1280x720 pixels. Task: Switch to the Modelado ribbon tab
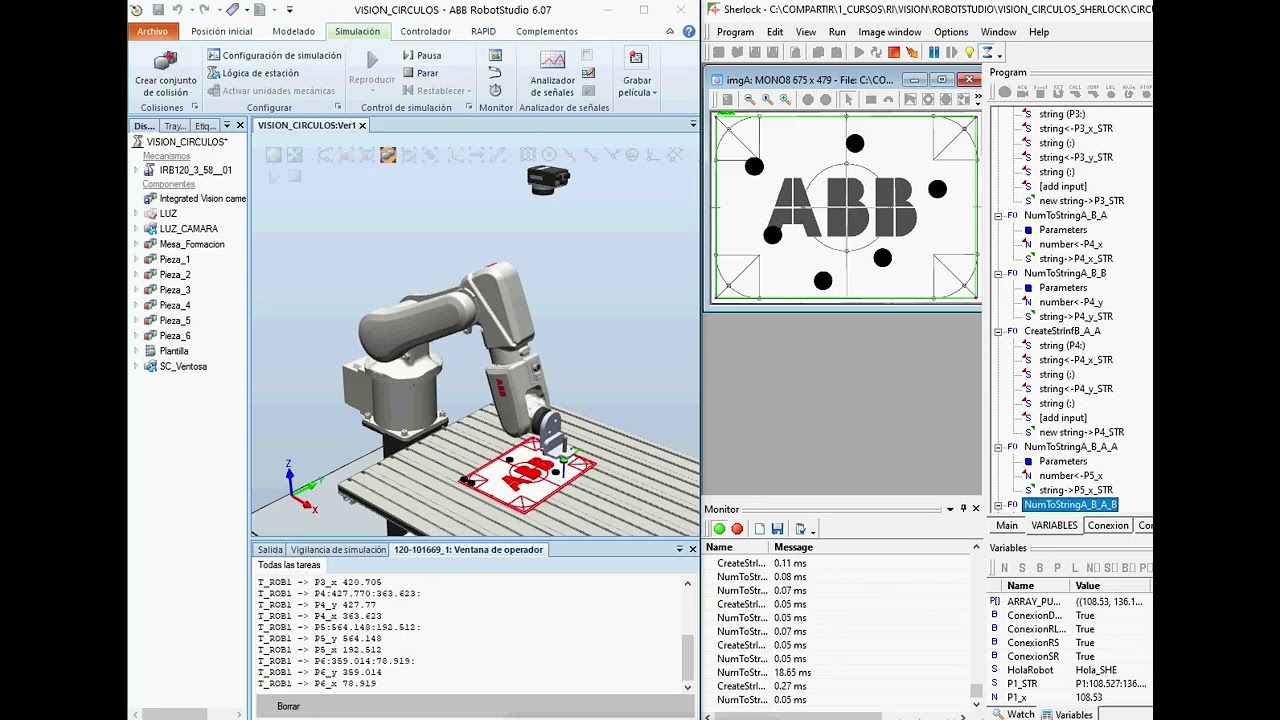pyautogui.click(x=294, y=31)
